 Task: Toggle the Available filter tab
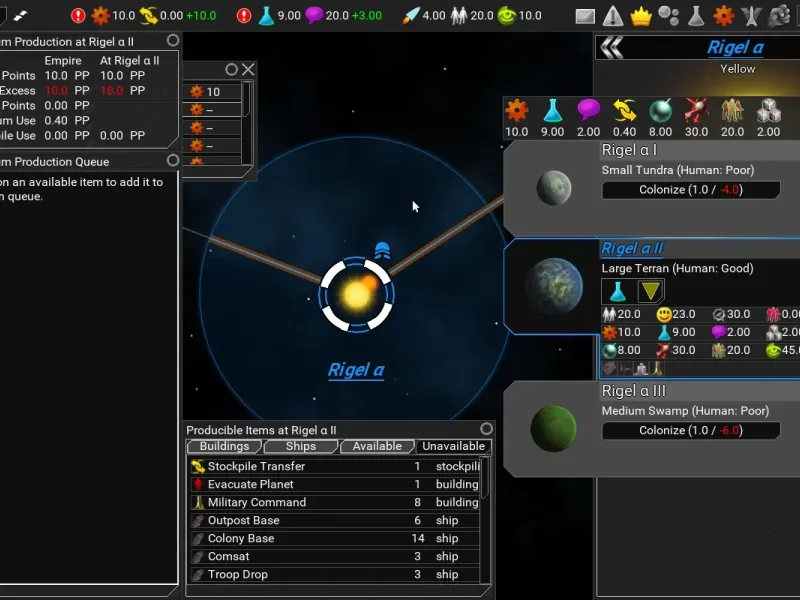378,446
